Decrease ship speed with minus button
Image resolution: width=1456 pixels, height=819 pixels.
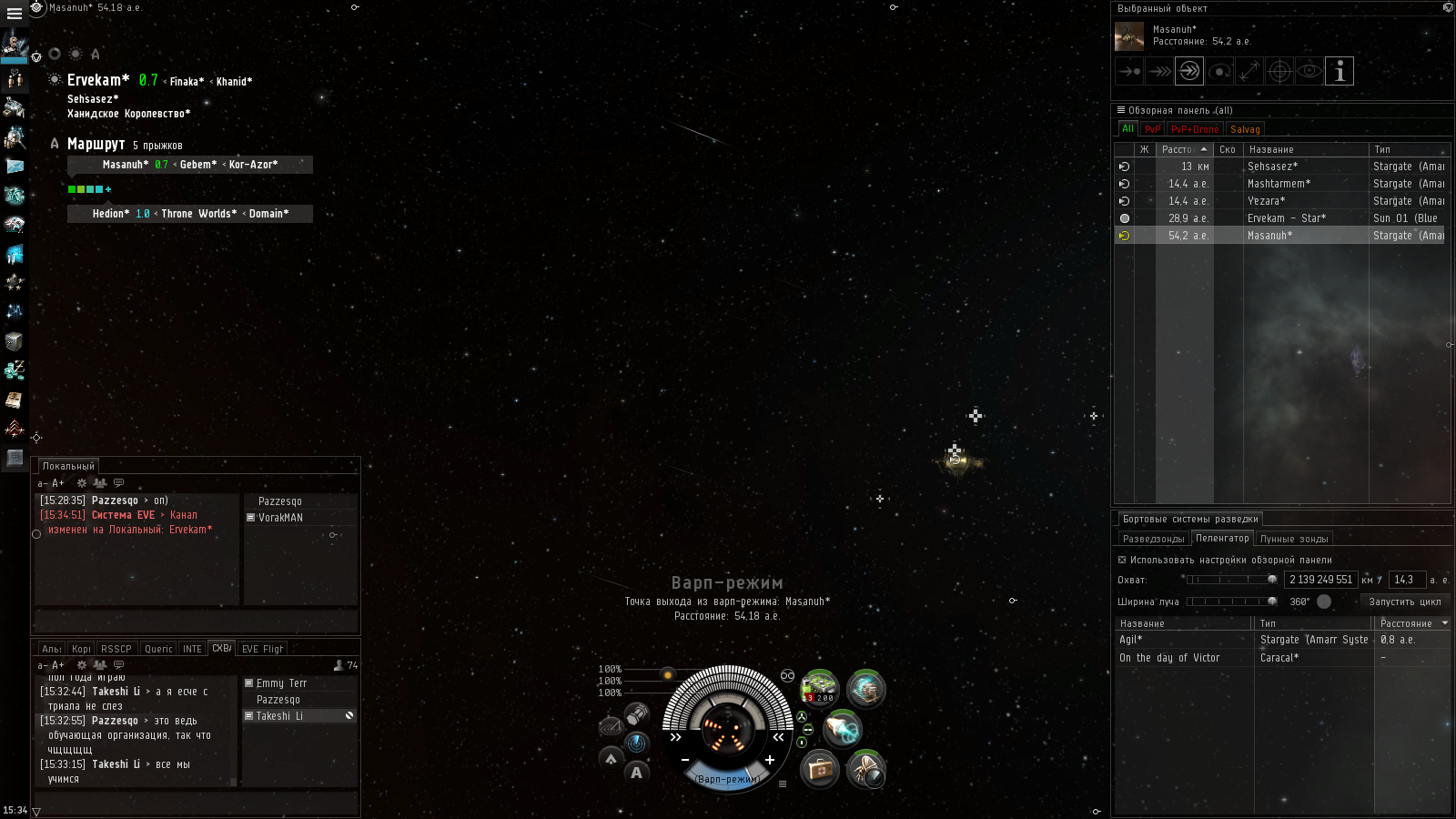(x=685, y=760)
